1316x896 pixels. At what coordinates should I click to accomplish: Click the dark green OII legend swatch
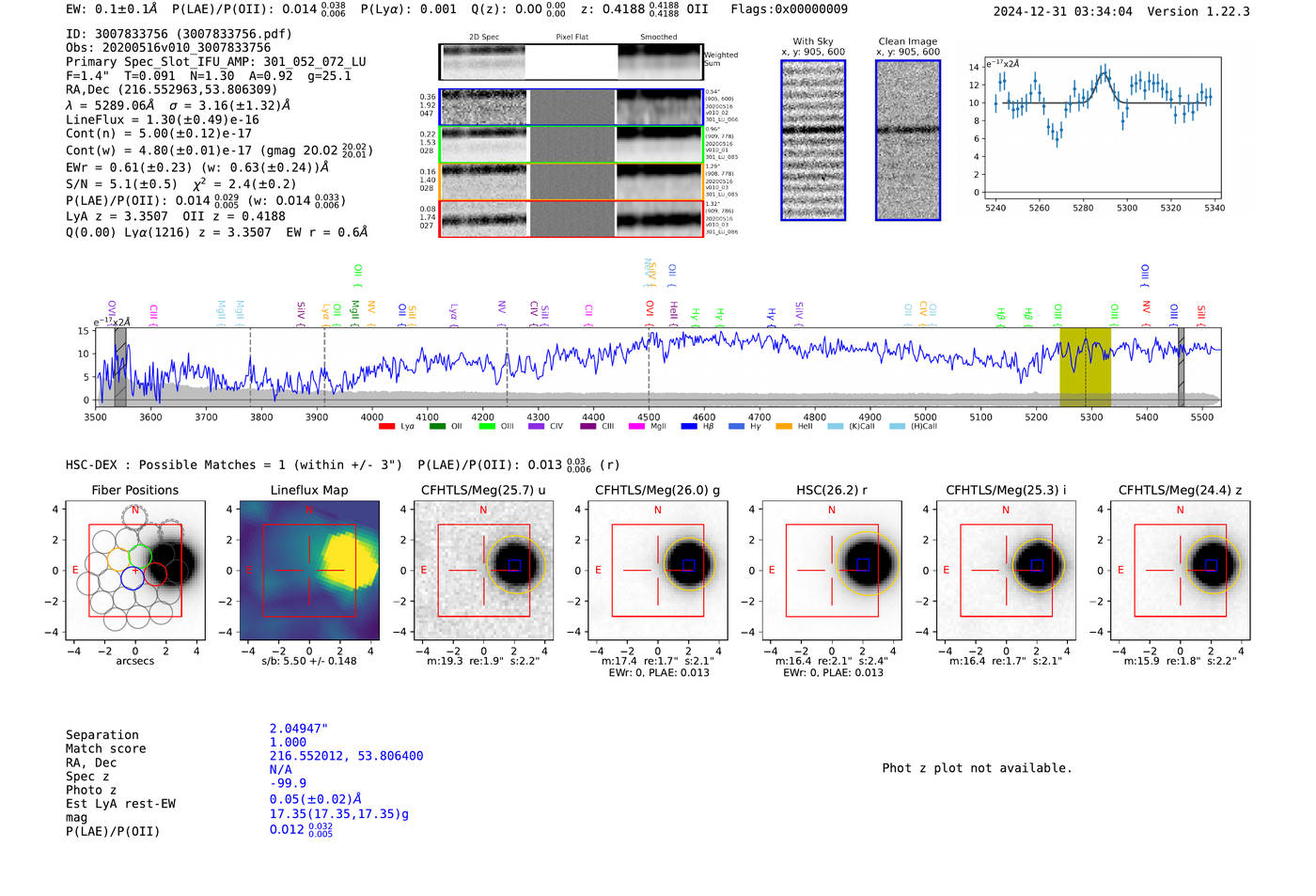tap(437, 427)
